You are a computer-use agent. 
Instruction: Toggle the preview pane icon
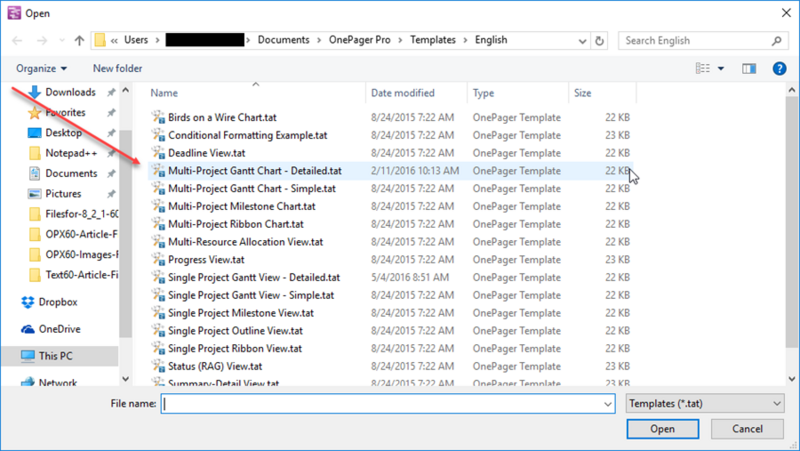click(x=749, y=68)
